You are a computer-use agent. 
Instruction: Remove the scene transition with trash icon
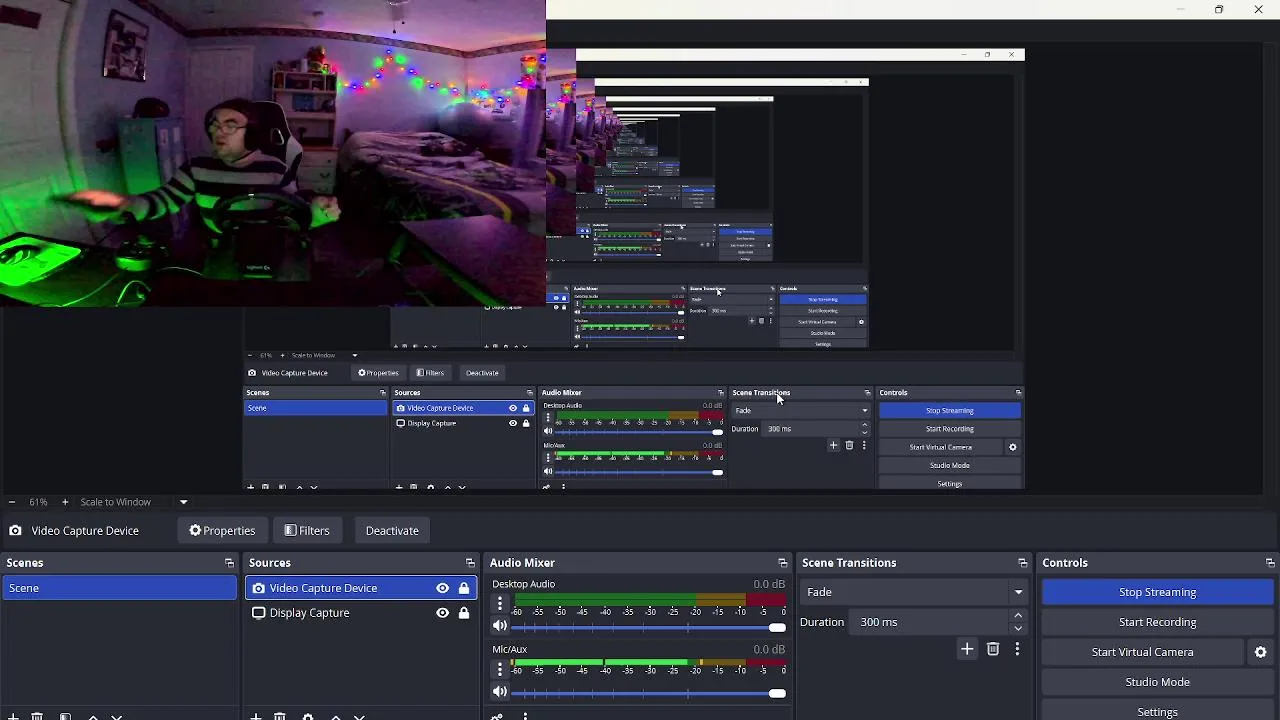tap(993, 650)
